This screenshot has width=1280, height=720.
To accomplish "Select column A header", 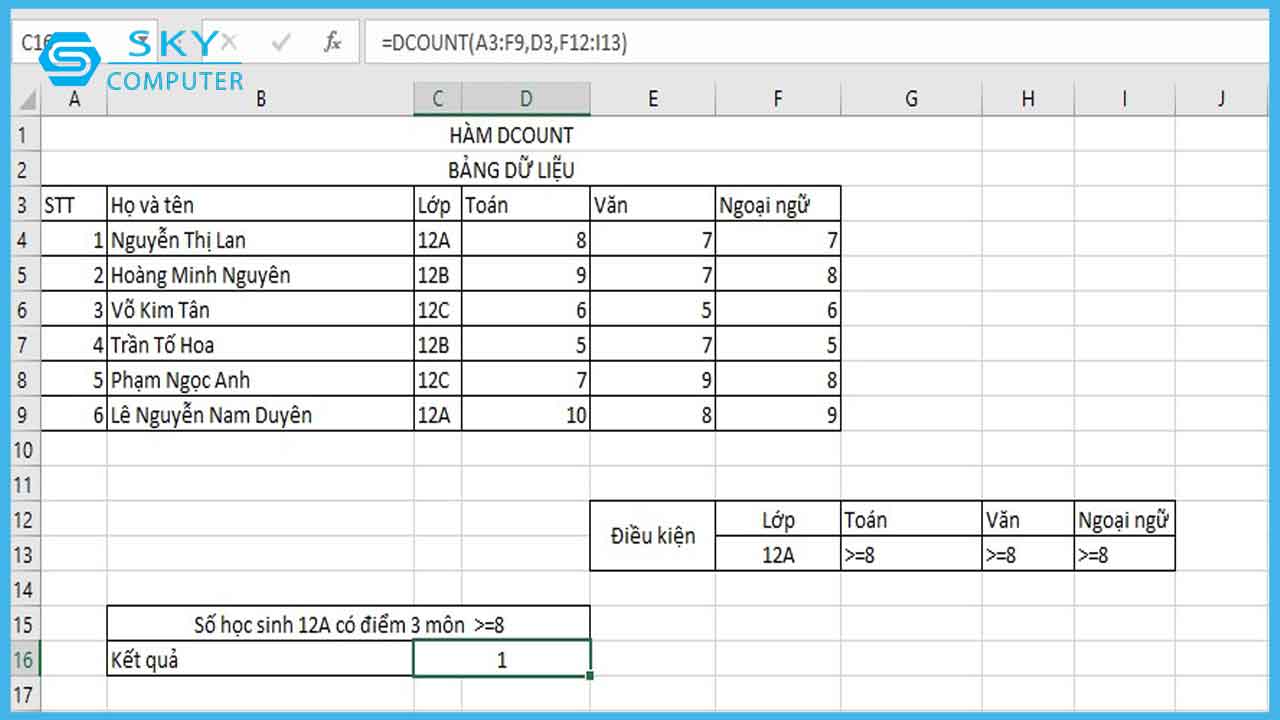I will [74, 99].
